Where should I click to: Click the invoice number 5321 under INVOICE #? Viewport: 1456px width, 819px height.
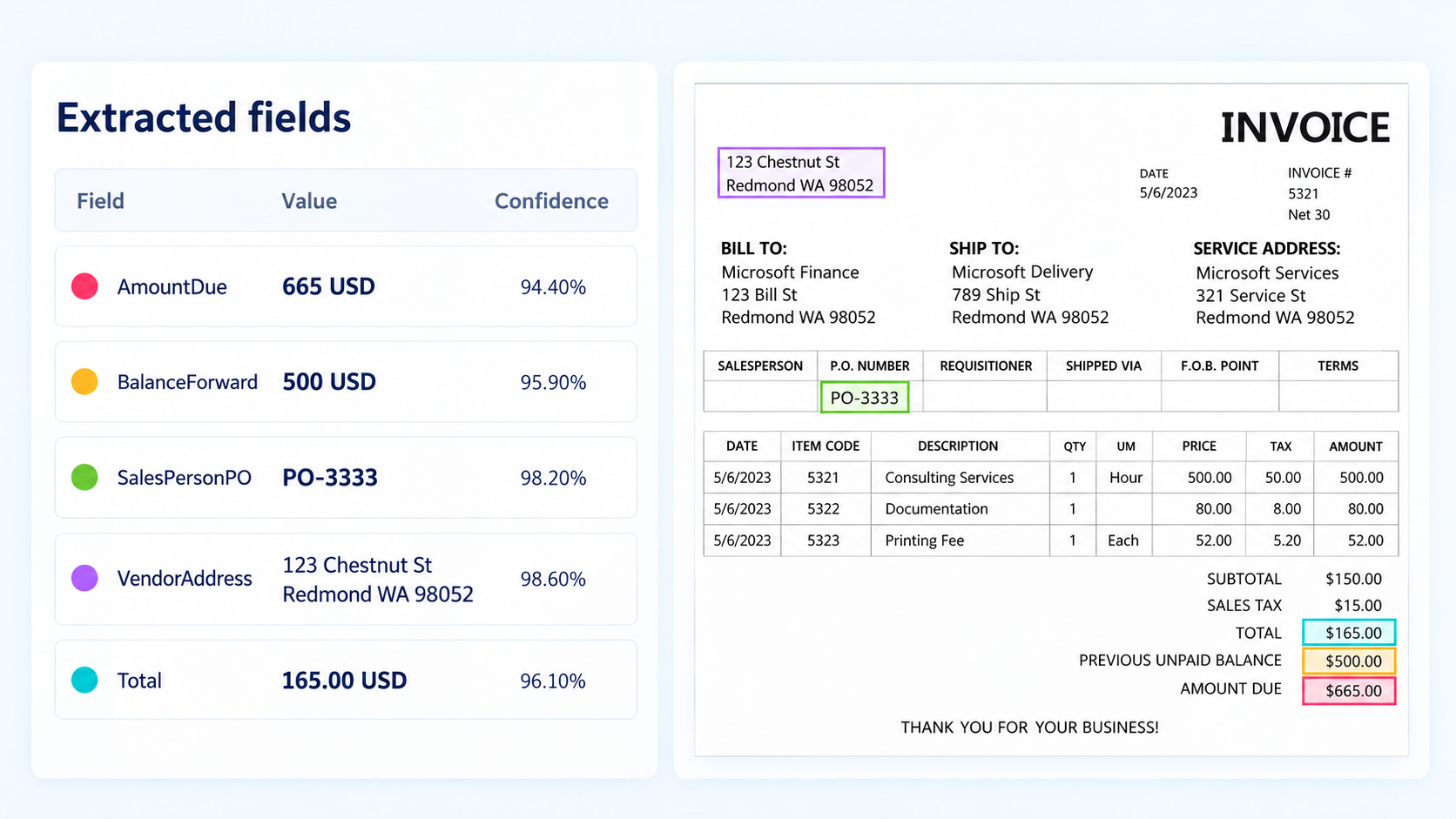click(1303, 193)
